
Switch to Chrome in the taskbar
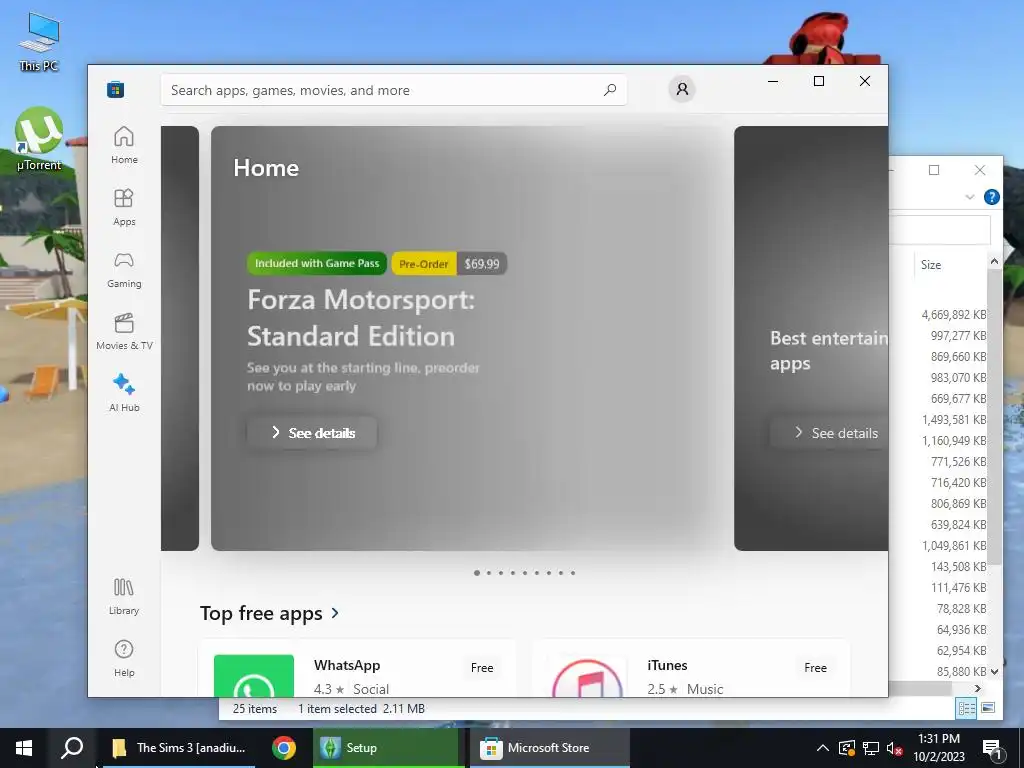284,748
